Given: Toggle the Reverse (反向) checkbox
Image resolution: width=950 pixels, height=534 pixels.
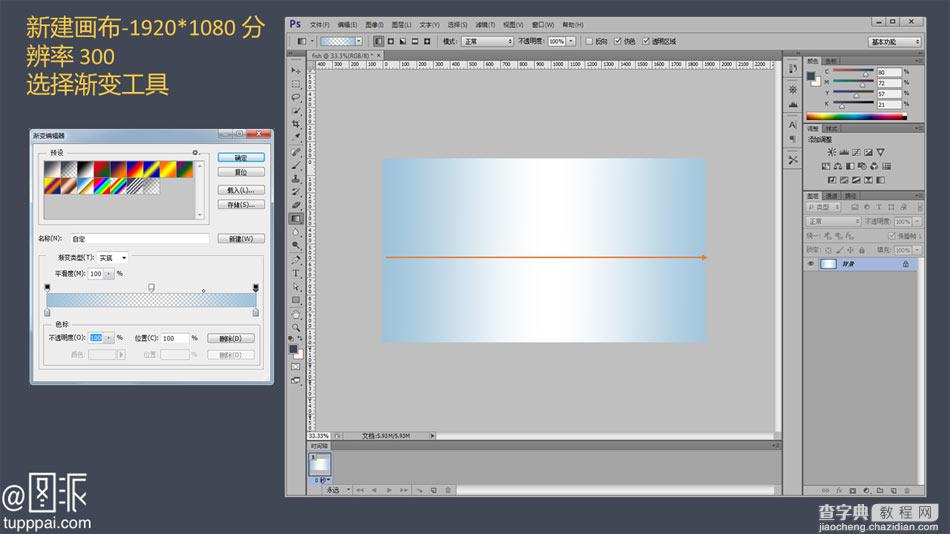Looking at the screenshot, I should [589, 41].
